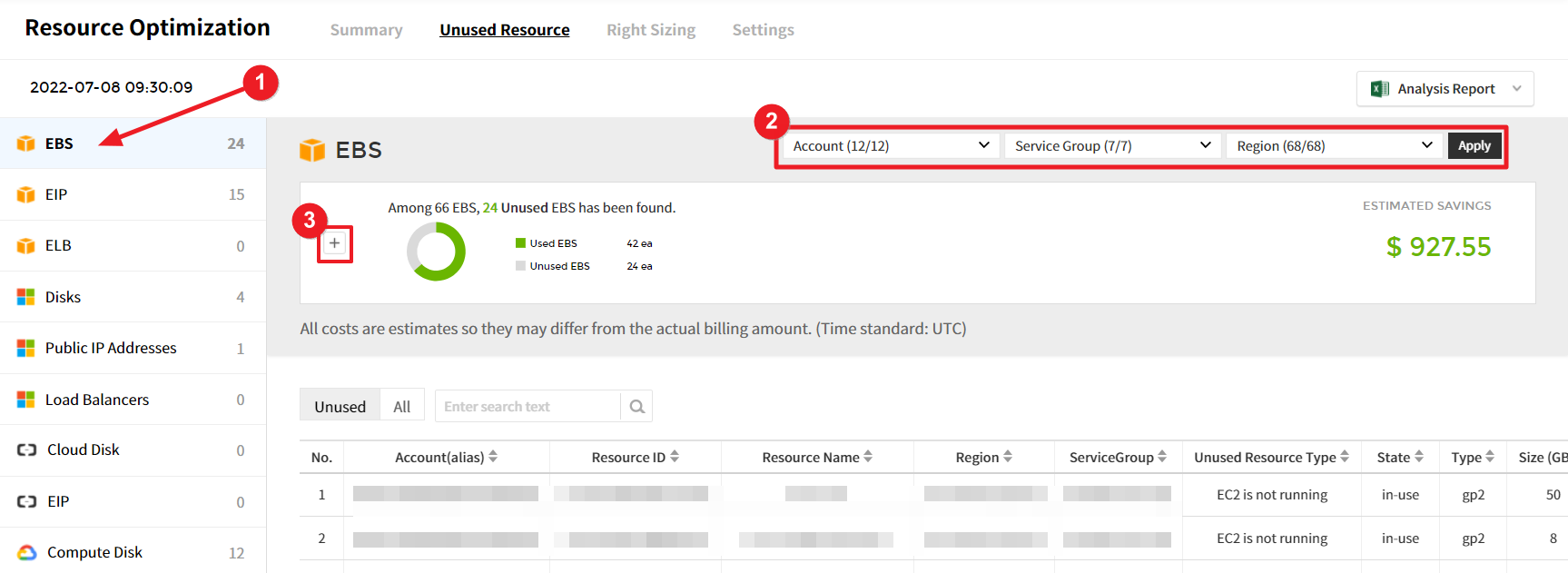Expand the Region (68/68) dropdown

click(1334, 146)
